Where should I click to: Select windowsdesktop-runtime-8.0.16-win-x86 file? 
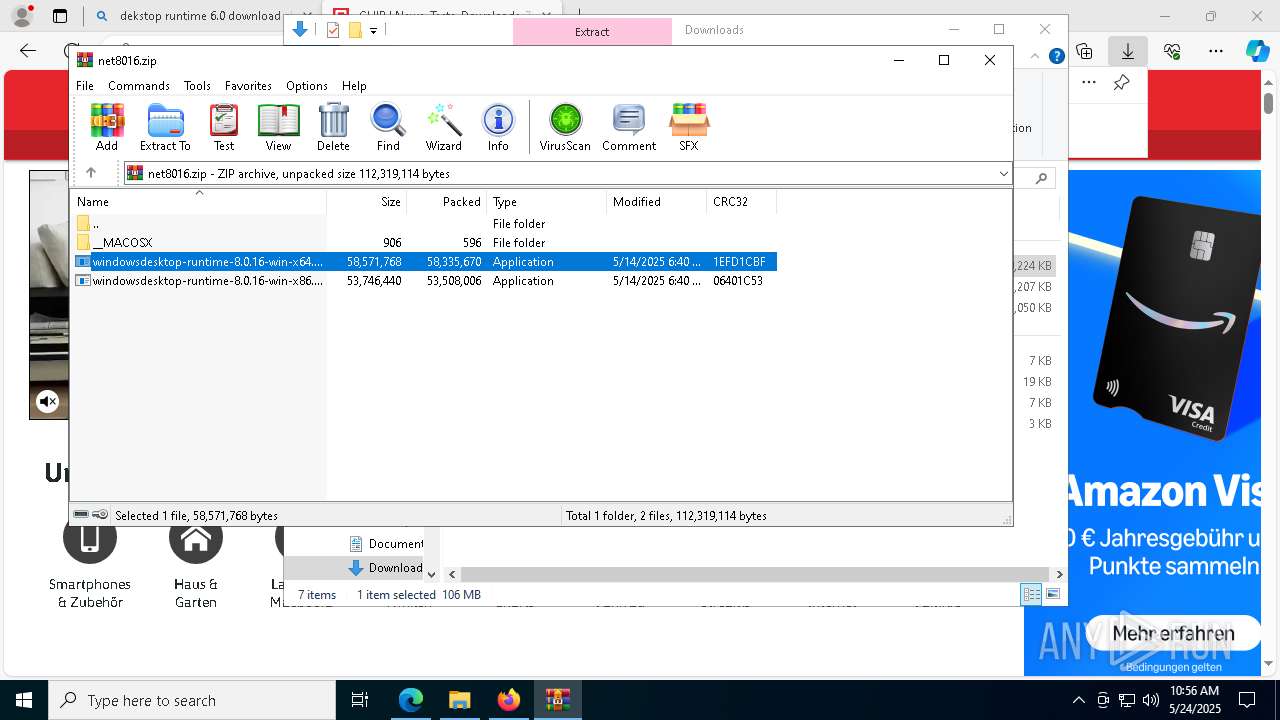click(x=424, y=281)
